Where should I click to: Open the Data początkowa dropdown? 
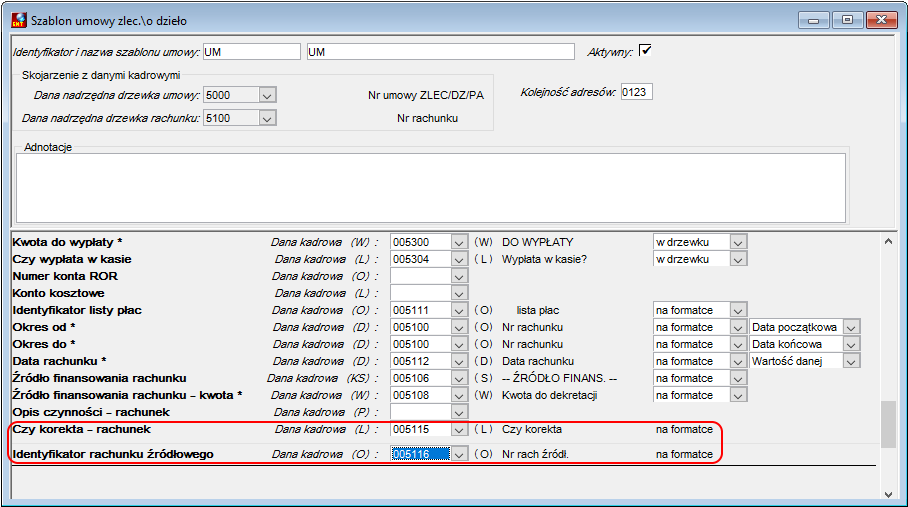point(851,328)
